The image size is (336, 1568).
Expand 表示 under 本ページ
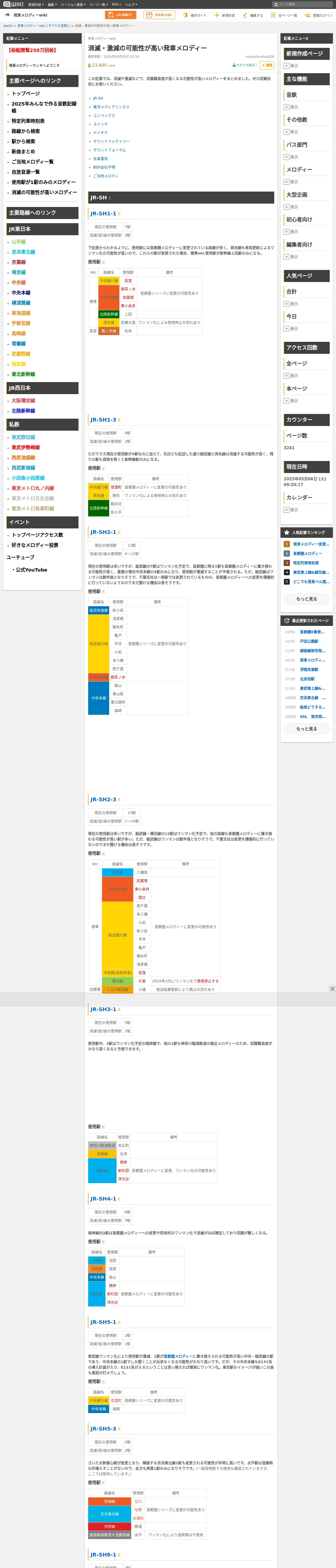291,401
